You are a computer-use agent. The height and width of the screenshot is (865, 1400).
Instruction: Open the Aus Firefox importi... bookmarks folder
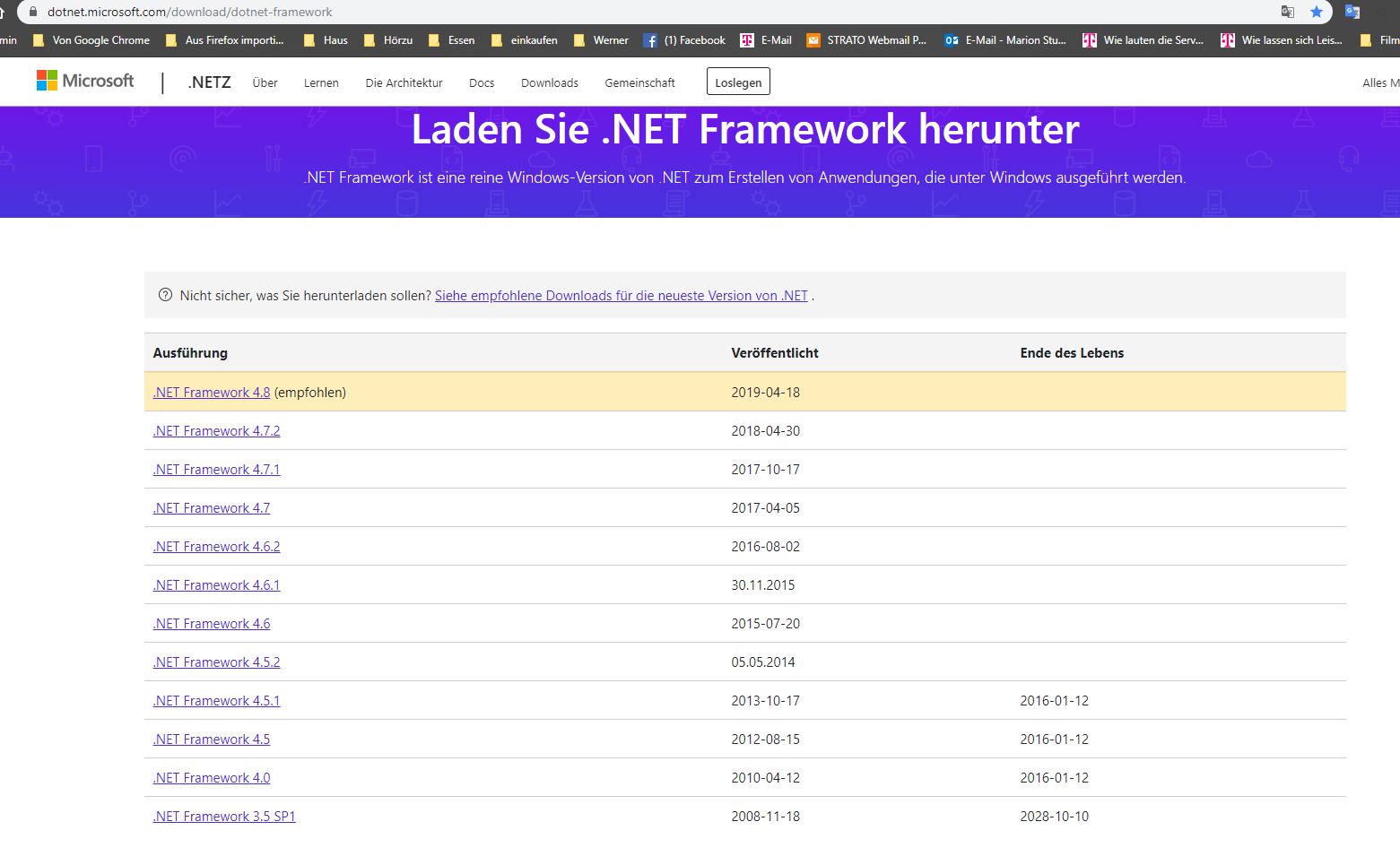click(x=224, y=40)
